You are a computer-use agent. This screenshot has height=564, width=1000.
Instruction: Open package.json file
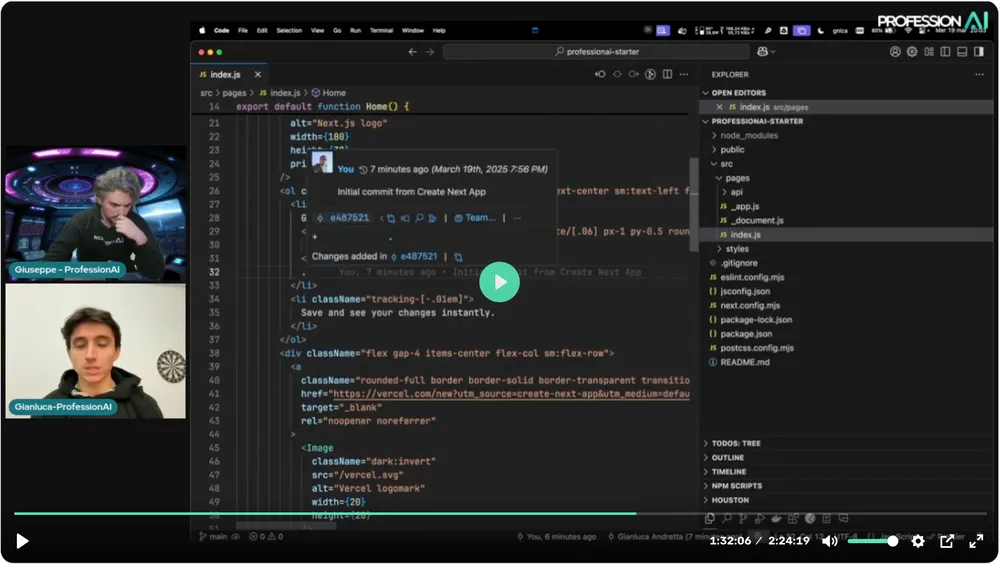[746, 334]
